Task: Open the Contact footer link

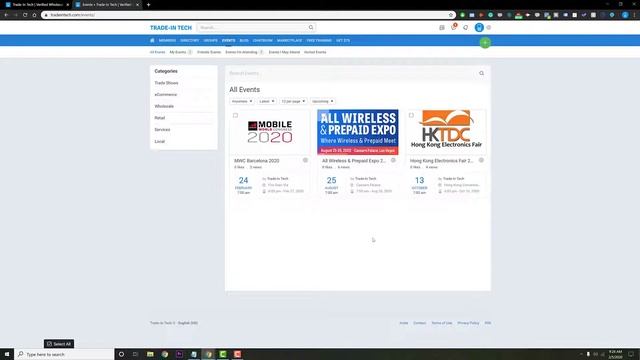Action: click(420, 323)
